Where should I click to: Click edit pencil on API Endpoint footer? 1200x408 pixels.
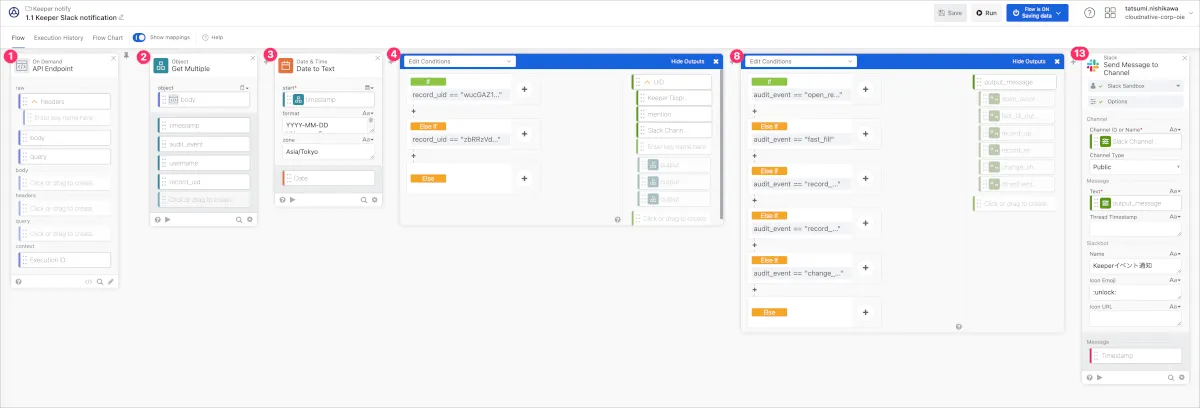point(111,282)
